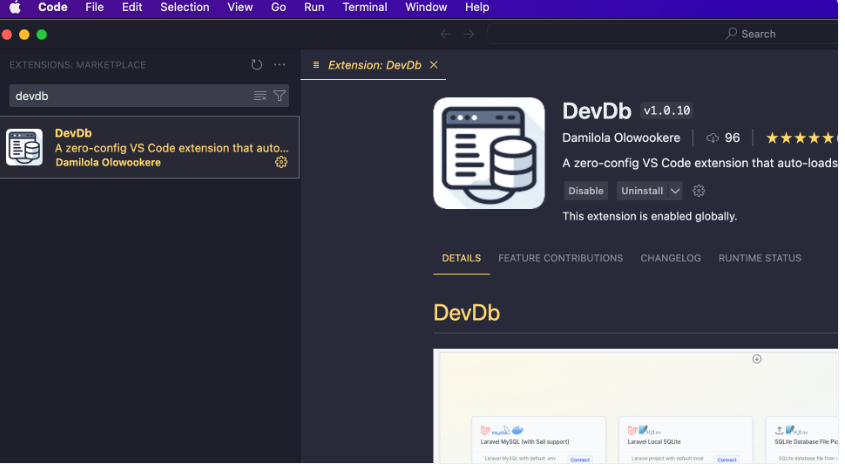The width and height of the screenshot is (845, 471).
Task: Open the Run menu
Action: point(314,8)
